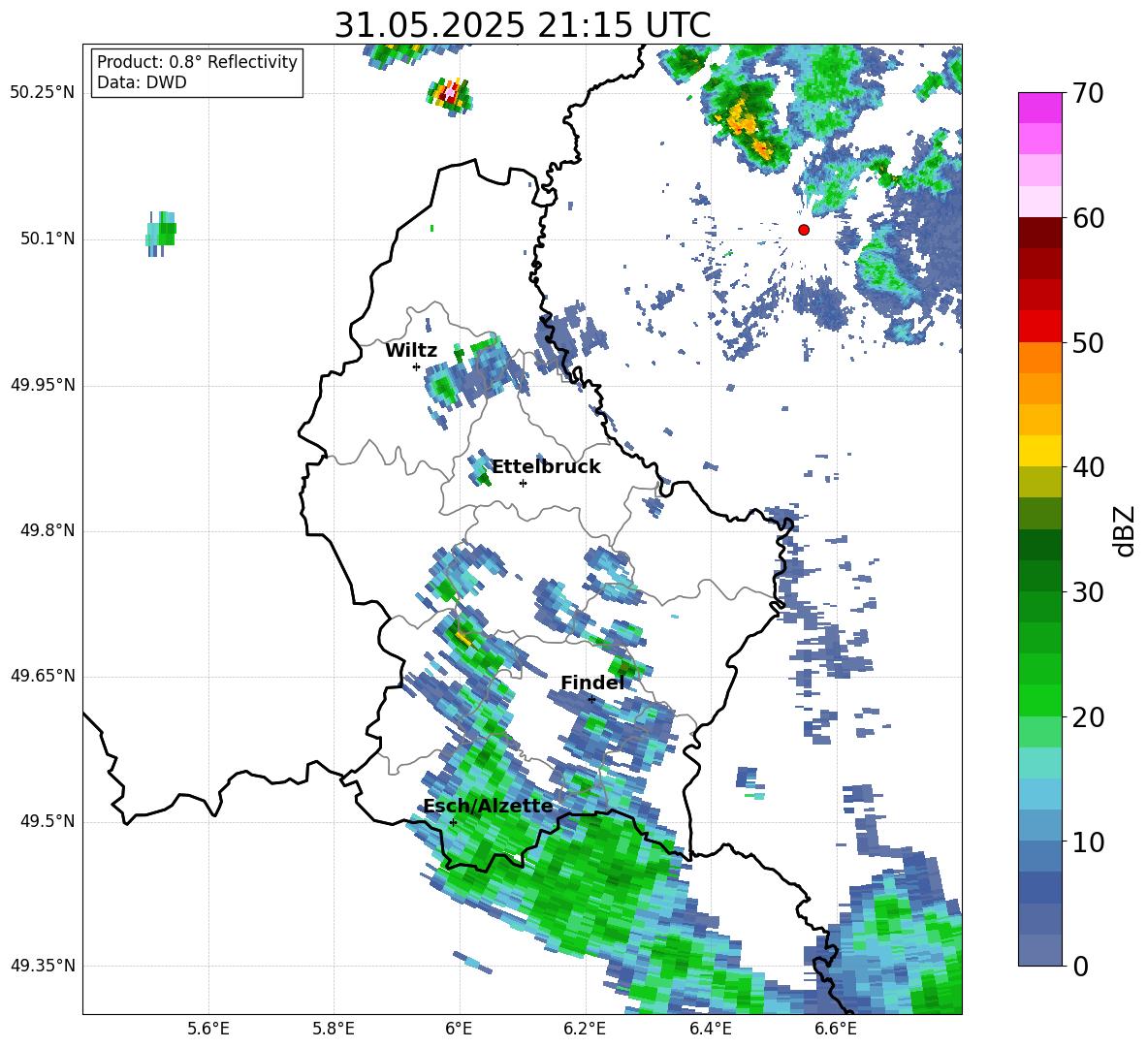The width and height of the screenshot is (1148, 1048).
Task: Click the yellow colorbar band at 40
Action: pos(1039,451)
